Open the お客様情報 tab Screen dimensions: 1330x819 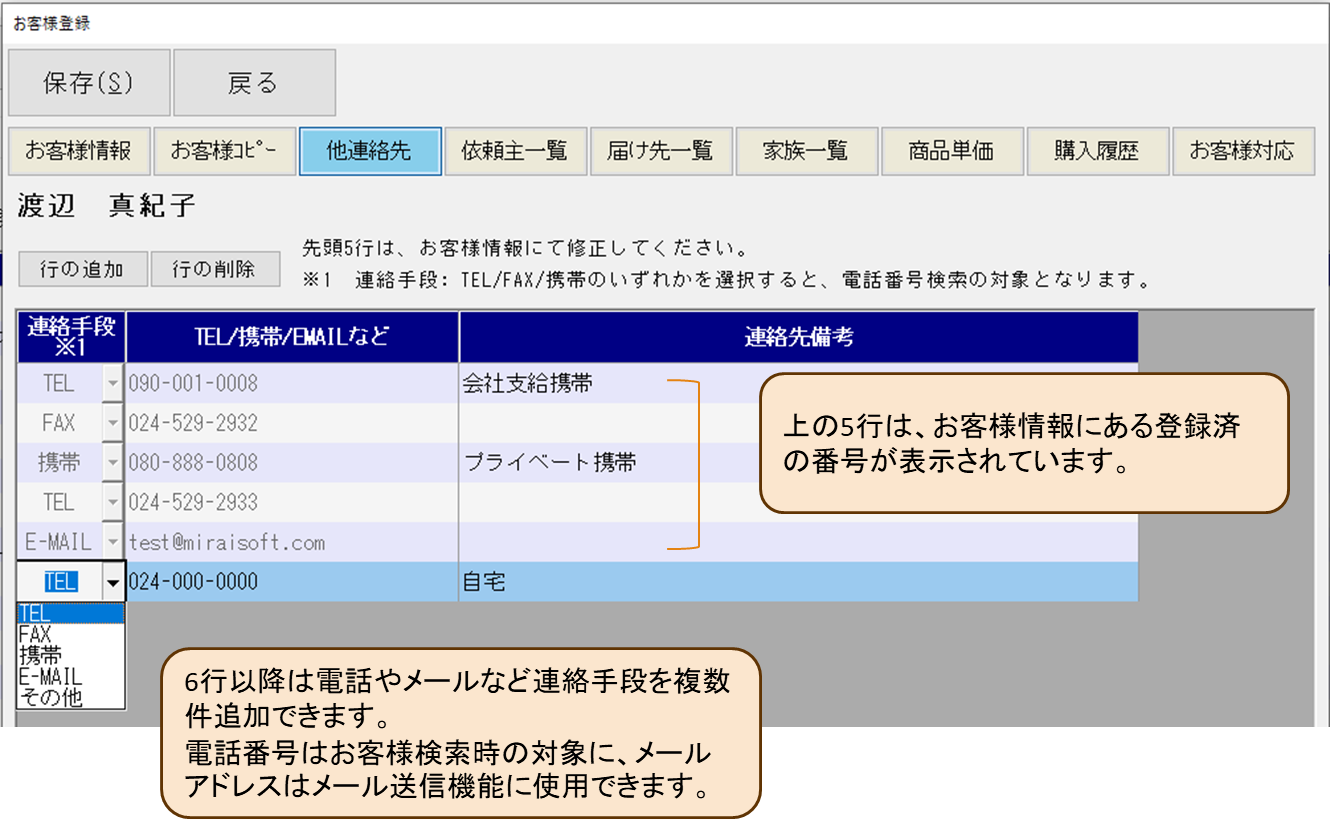pyautogui.click(x=79, y=151)
